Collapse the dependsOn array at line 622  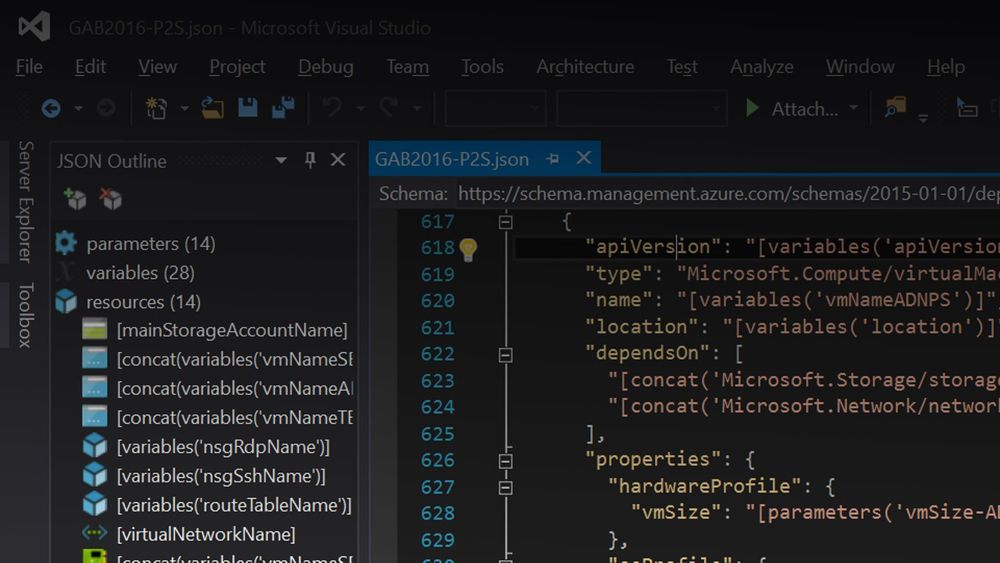click(505, 355)
